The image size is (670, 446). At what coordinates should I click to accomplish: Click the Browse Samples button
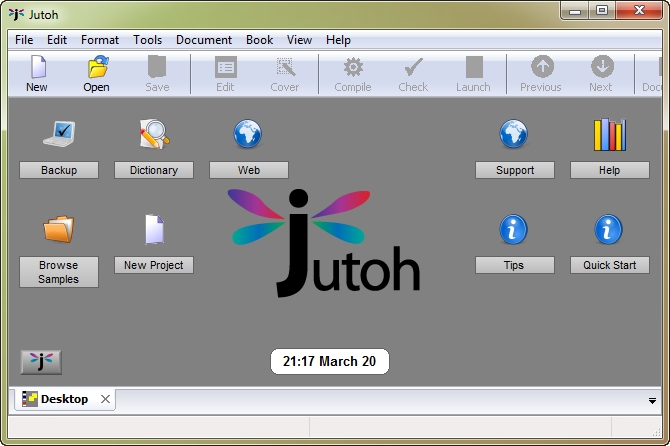[x=59, y=272]
